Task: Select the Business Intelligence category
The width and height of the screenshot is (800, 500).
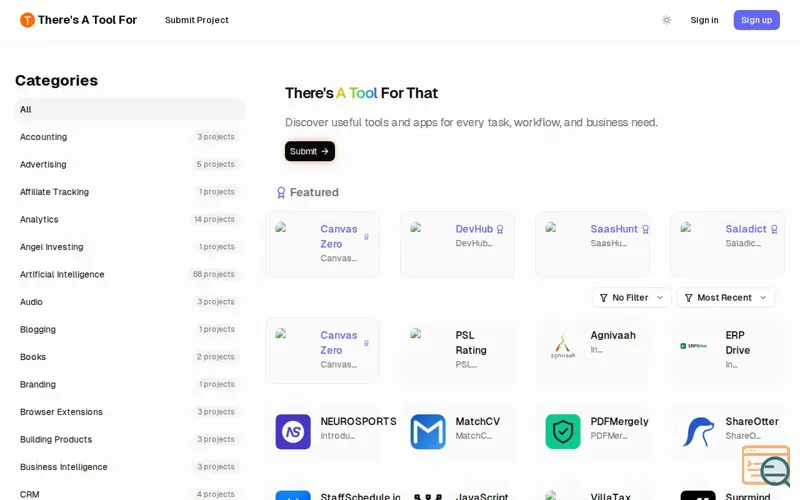Action: tap(130, 467)
